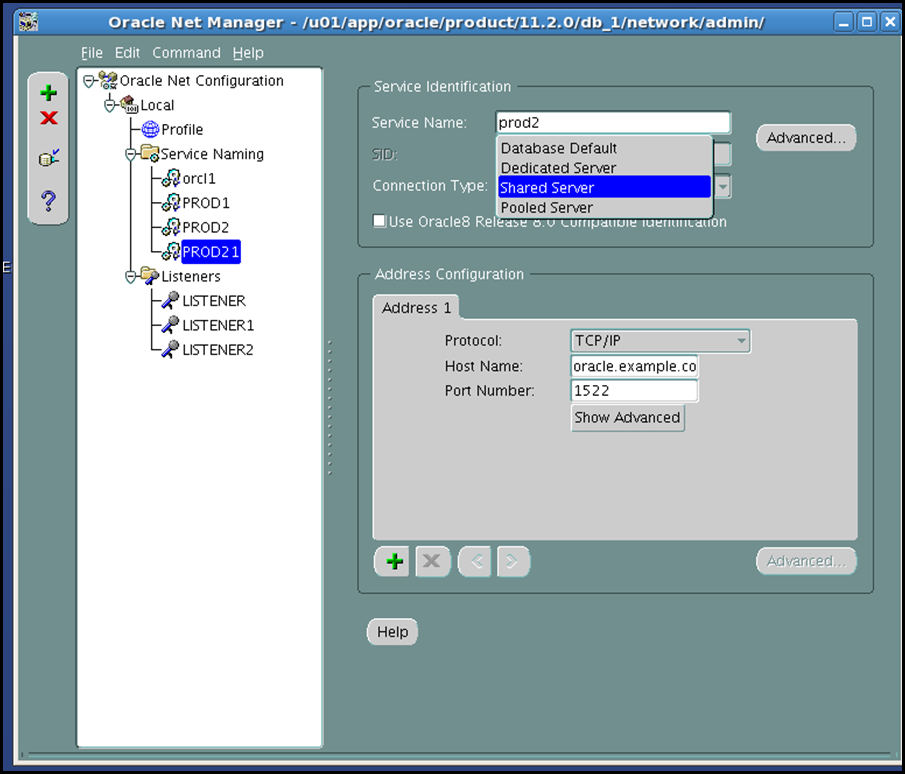This screenshot has width=905, height=774.
Task: Select the PROD21 tree entry
Action: 210,252
